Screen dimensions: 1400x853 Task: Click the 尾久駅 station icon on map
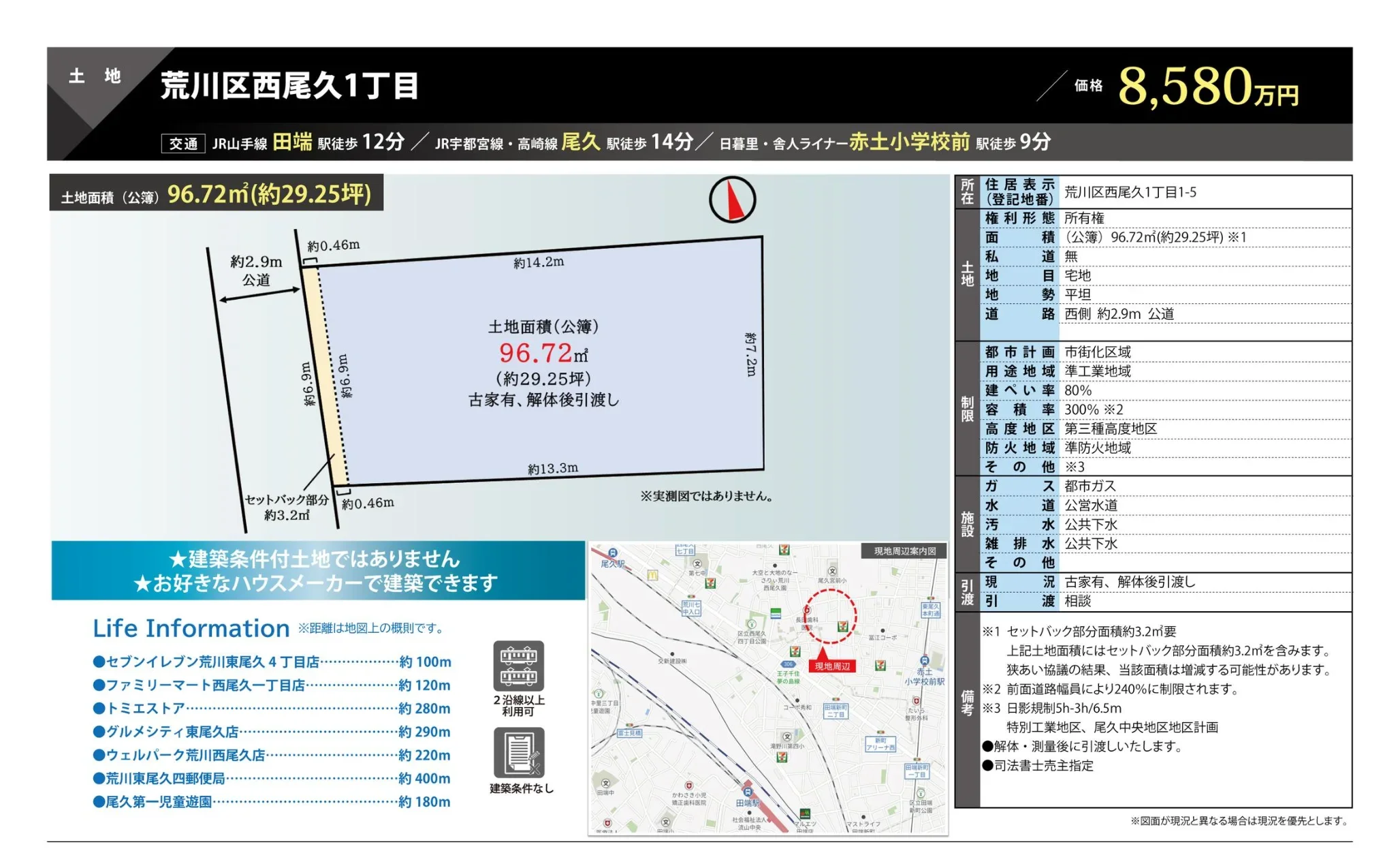pos(613,553)
